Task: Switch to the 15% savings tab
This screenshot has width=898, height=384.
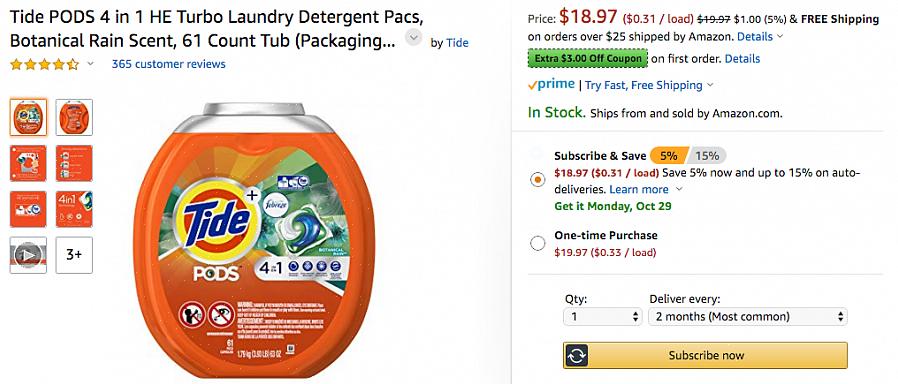Action: point(707,156)
